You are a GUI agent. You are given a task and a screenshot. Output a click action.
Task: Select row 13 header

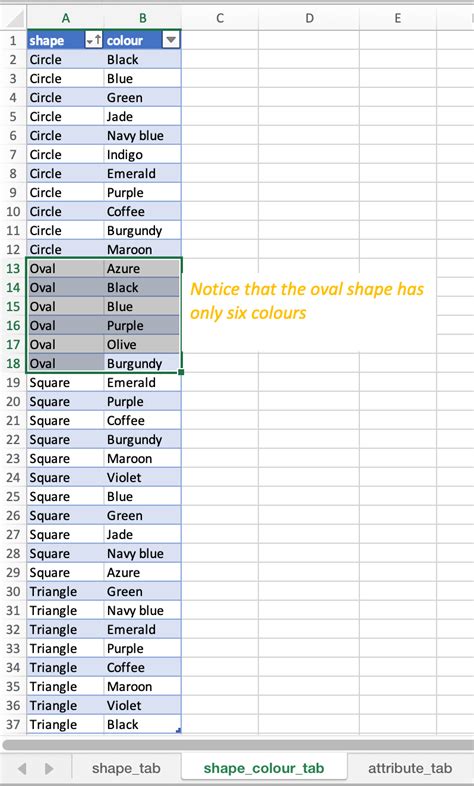13,269
